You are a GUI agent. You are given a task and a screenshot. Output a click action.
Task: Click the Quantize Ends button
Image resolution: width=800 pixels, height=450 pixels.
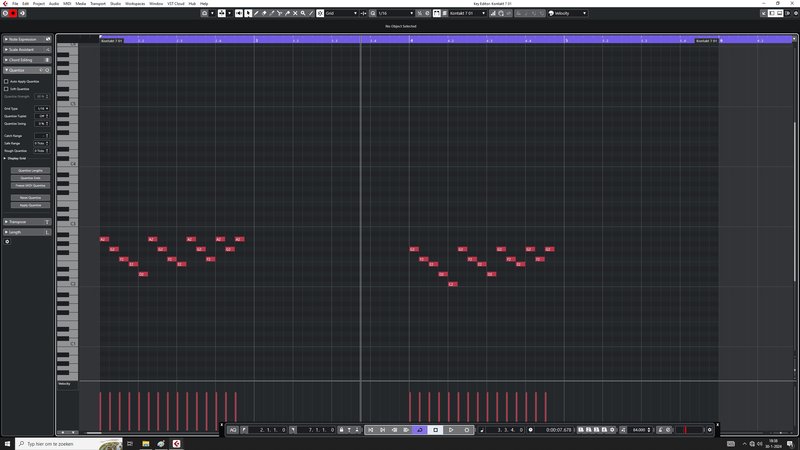pos(30,178)
